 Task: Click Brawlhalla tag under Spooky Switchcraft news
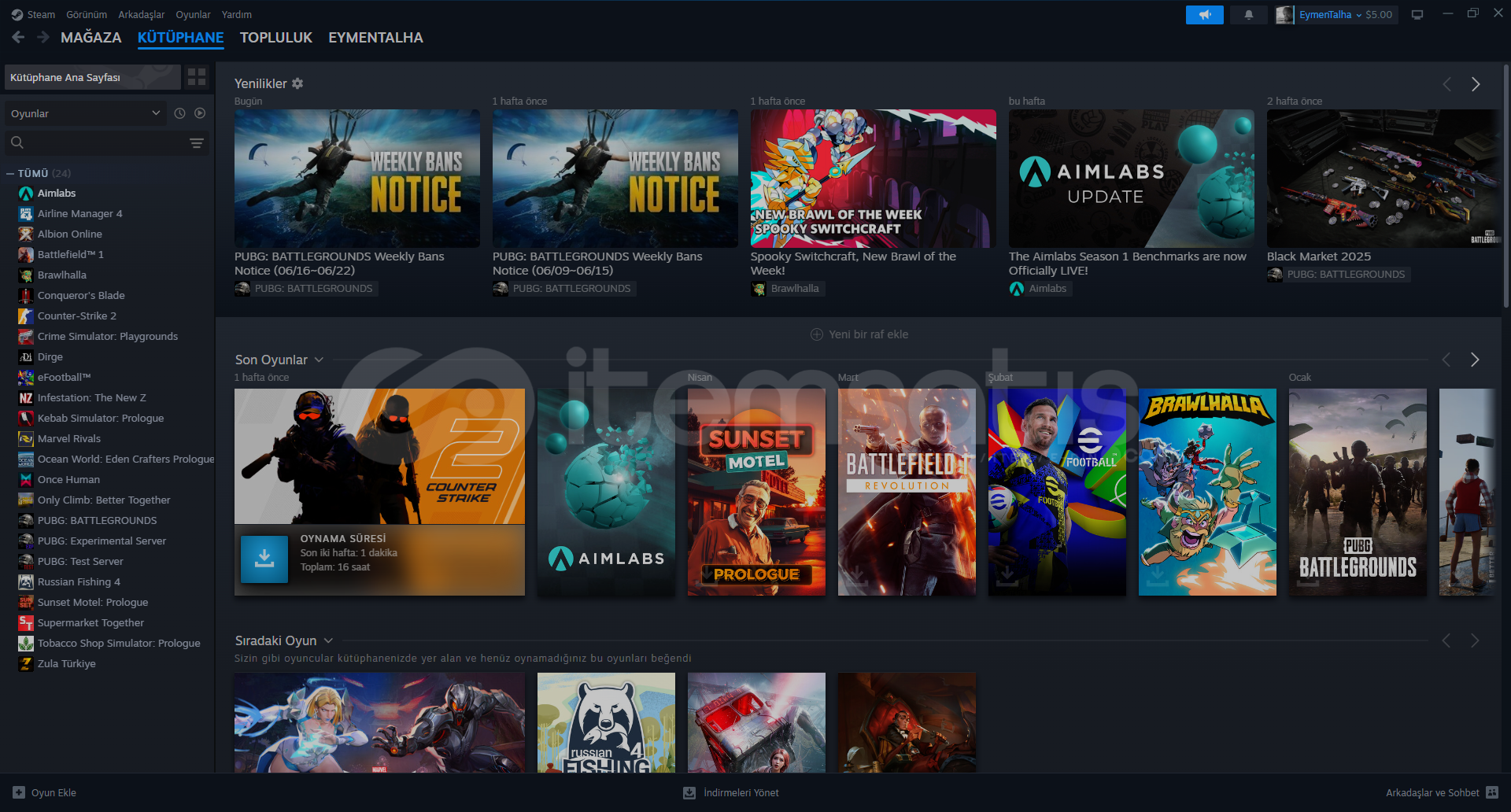[787, 289]
